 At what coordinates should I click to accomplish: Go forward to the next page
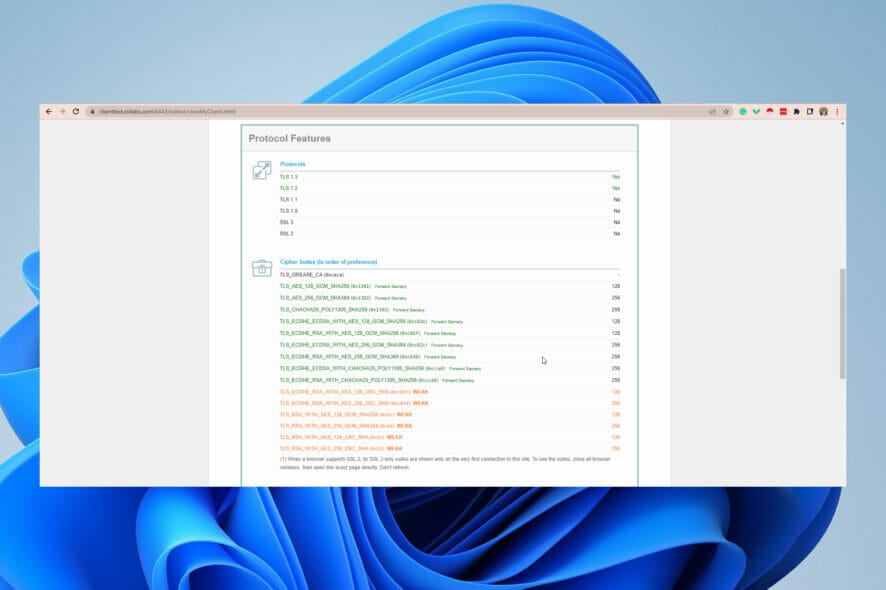pos(62,112)
